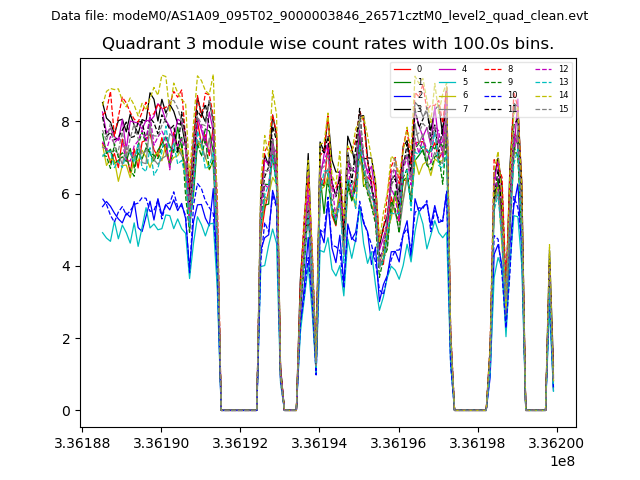Click the x-axis tick label 3.36188
The width and height of the screenshot is (640, 480).
click(x=82, y=442)
